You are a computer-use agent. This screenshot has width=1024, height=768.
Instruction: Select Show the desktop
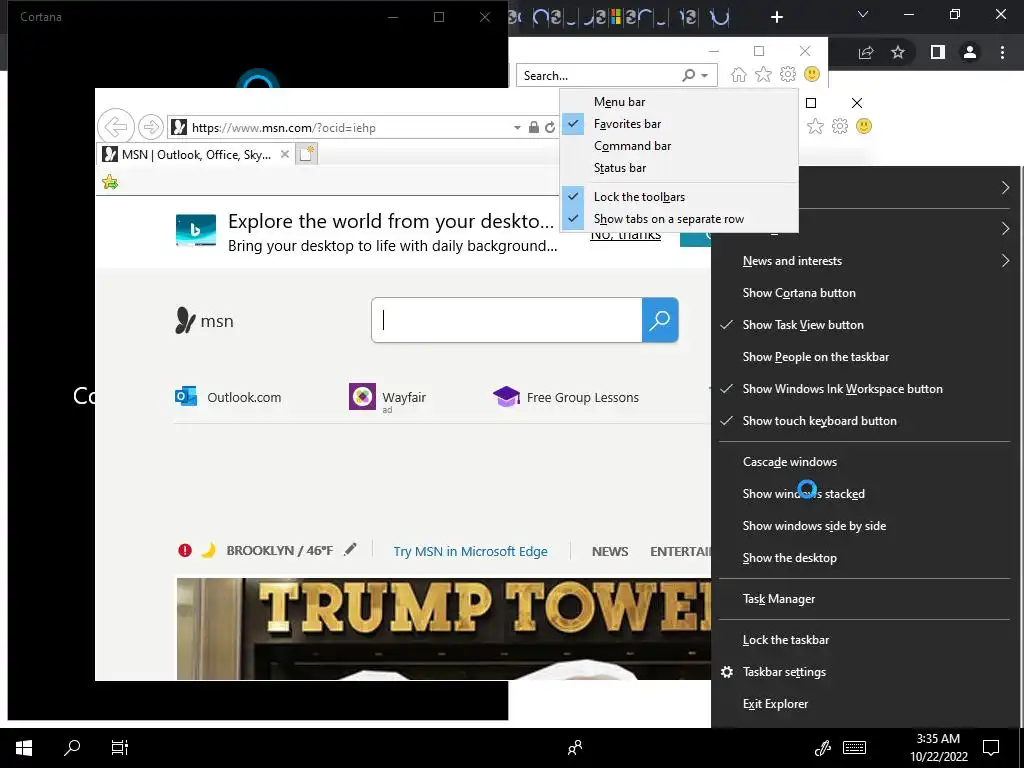865,558
